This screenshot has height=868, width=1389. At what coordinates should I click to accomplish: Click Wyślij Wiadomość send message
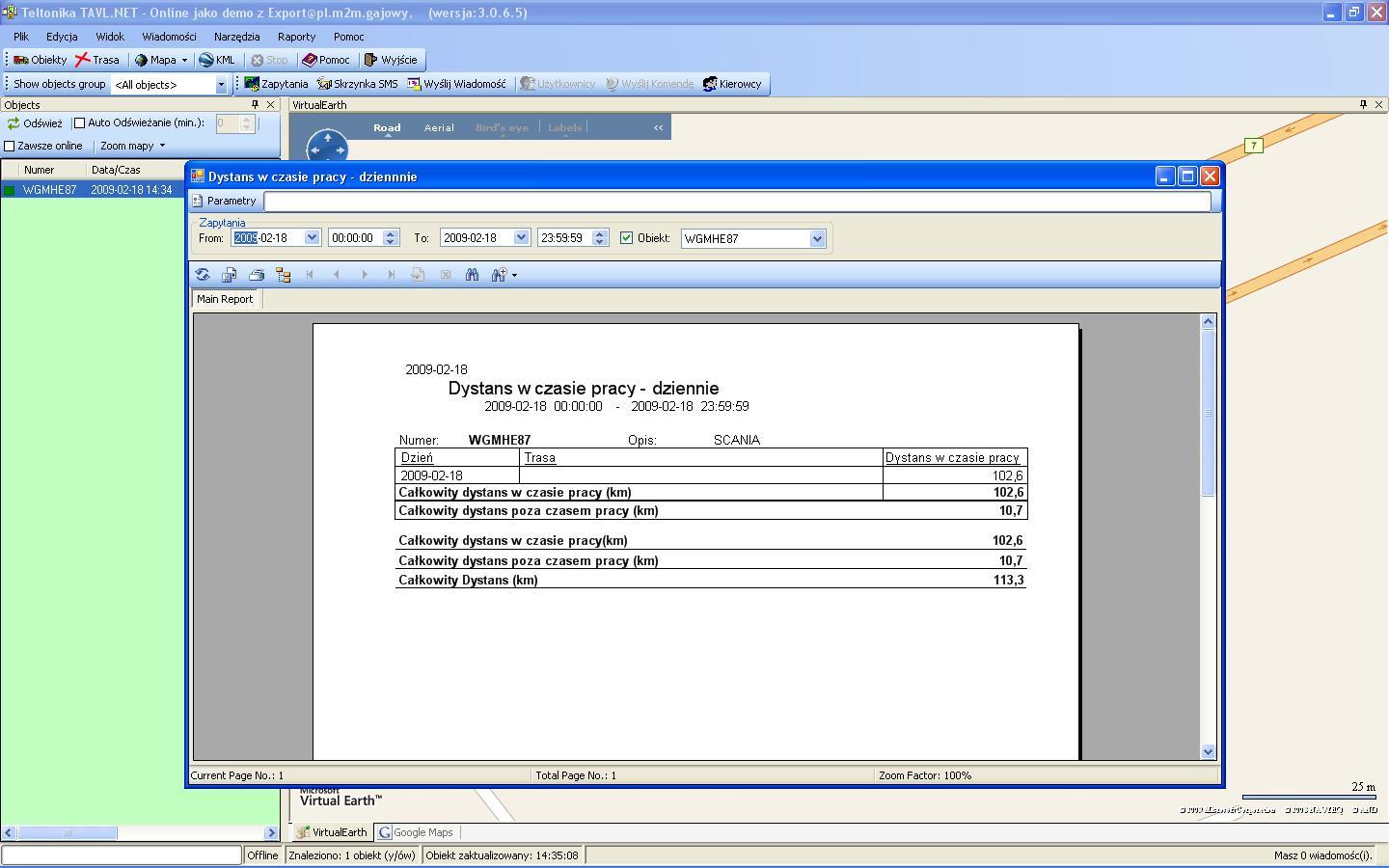[x=456, y=84]
